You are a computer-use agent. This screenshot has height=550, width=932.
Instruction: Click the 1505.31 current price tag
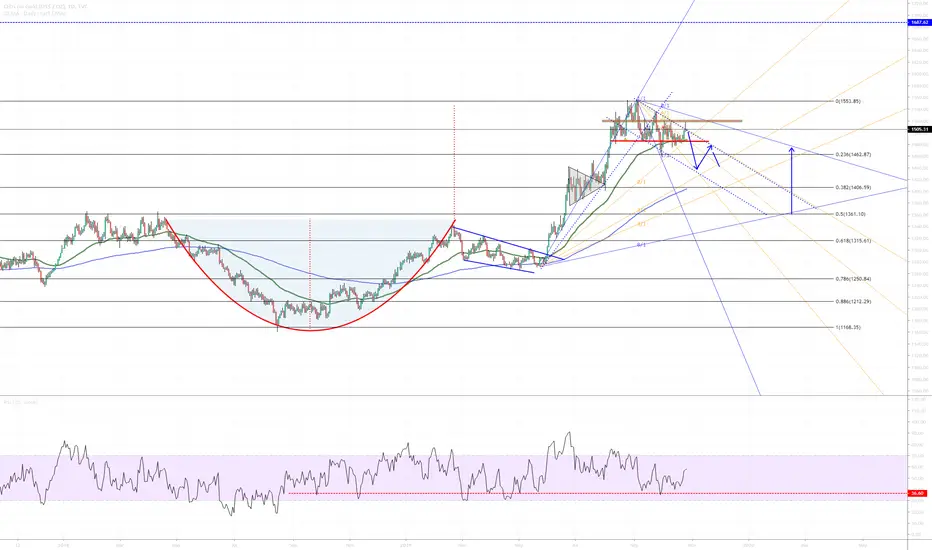[x=919, y=129]
